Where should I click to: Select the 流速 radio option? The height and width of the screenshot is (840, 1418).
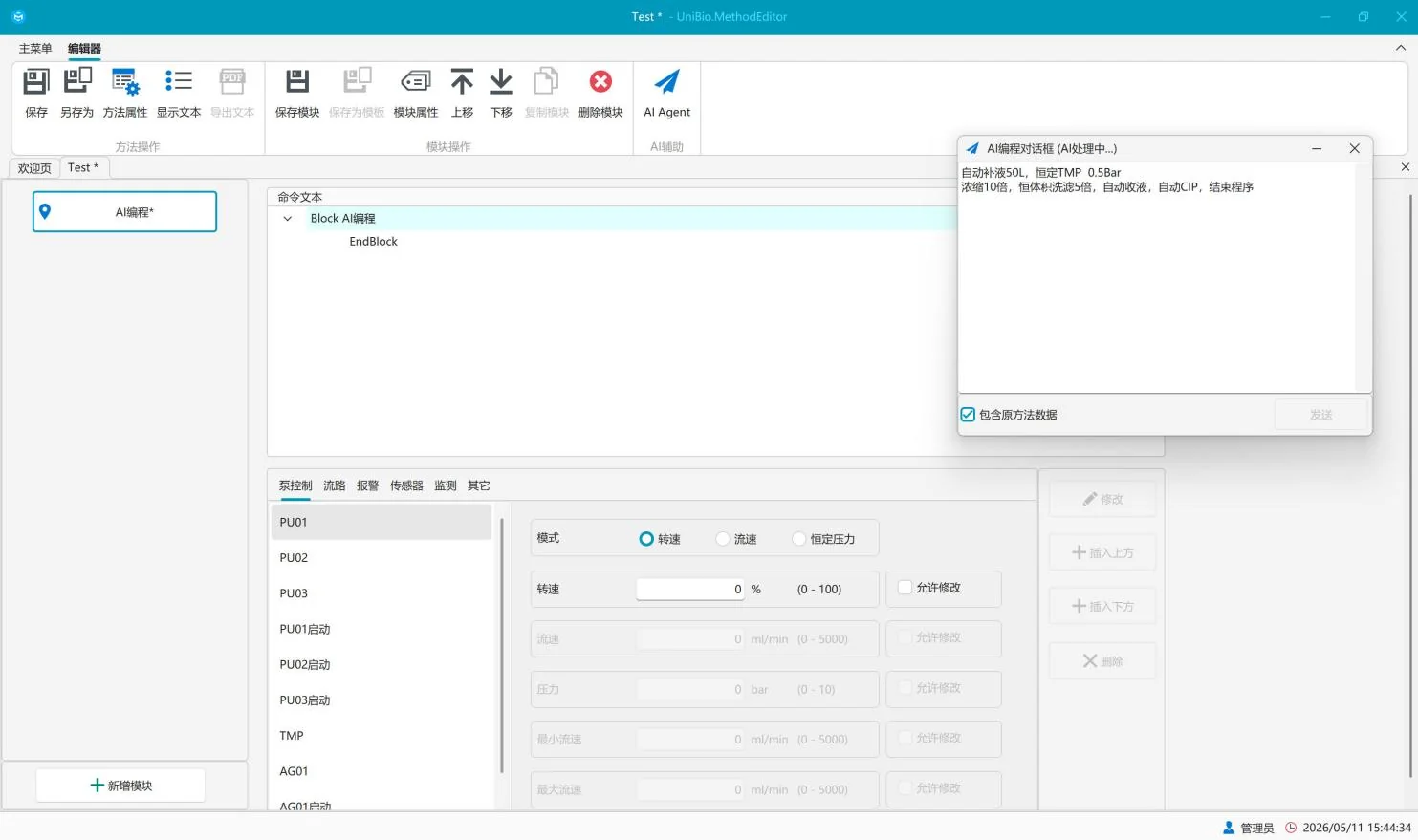coord(723,539)
